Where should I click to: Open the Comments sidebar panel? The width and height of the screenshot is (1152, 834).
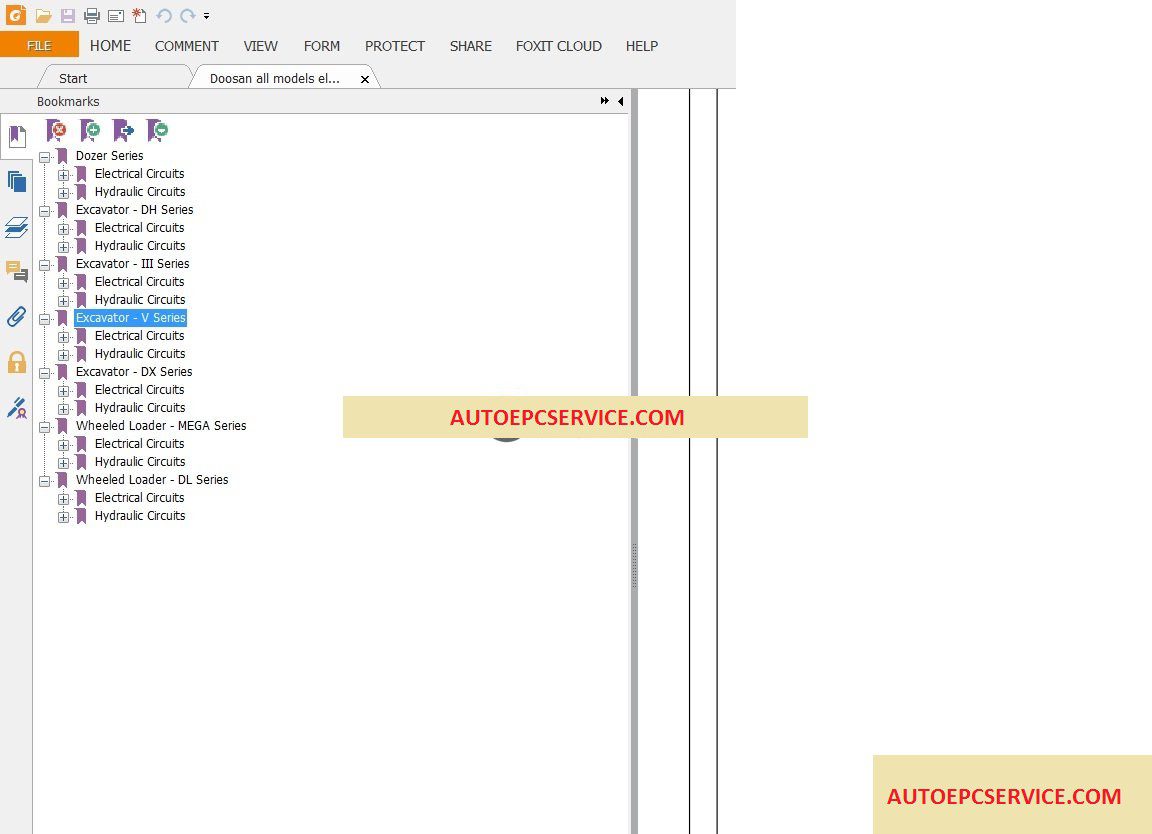pyautogui.click(x=17, y=271)
